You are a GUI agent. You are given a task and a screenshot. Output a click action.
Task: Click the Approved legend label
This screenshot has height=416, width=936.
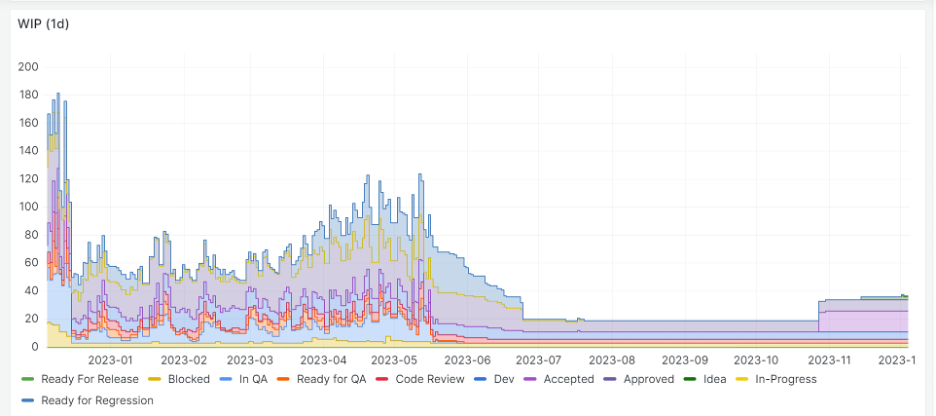649,379
